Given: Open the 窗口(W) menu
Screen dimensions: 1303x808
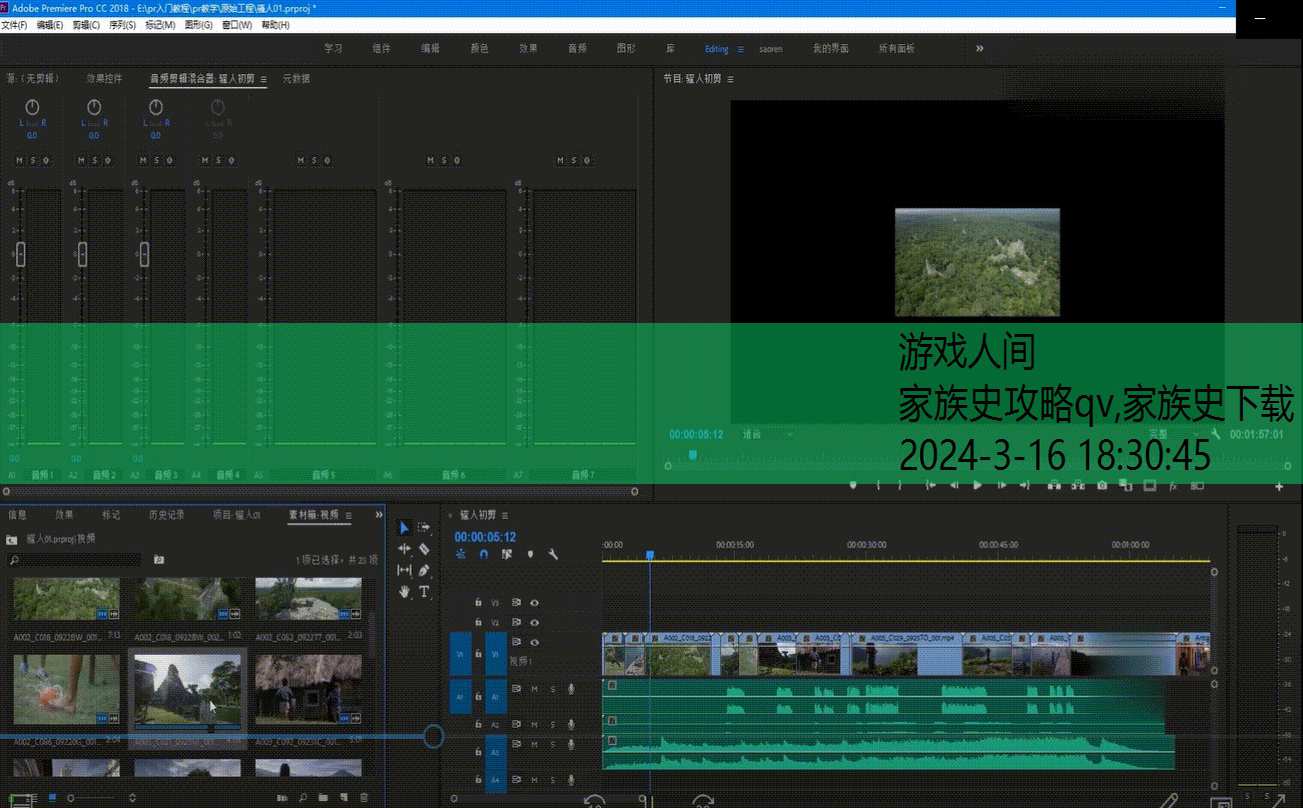Looking at the screenshot, I should [236, 24].
